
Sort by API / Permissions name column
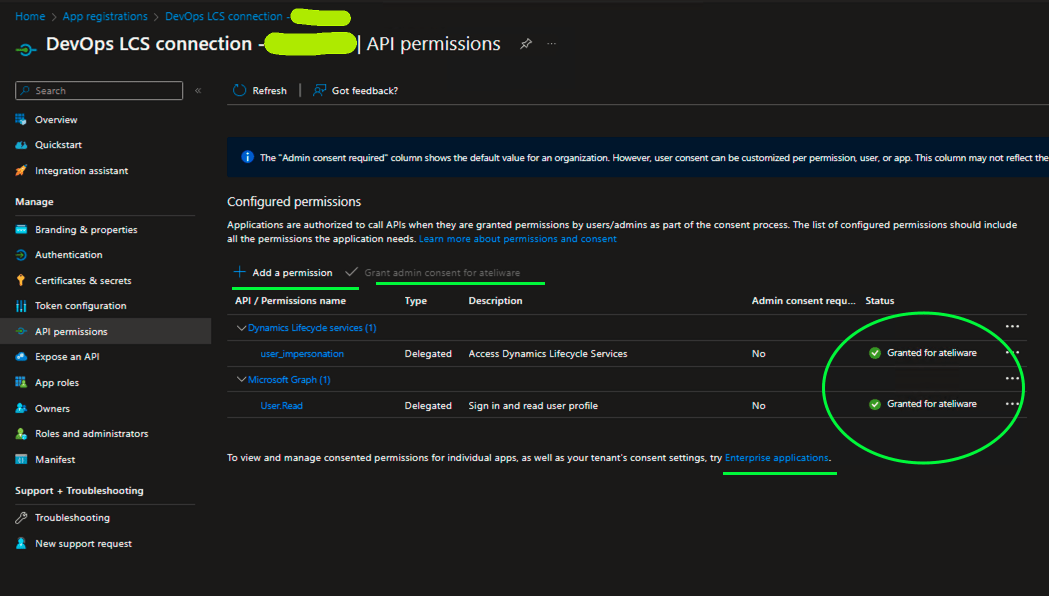point(290,301)
